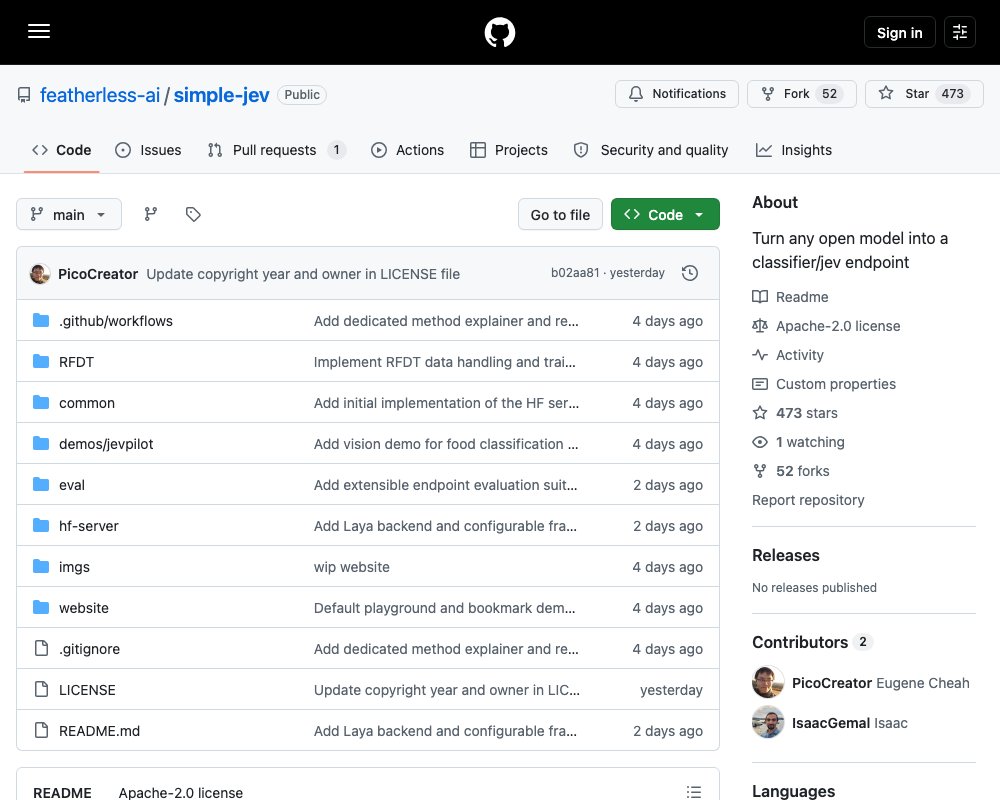Expand the main branch dropdown
1000x800 pixels.
point(69,214)
